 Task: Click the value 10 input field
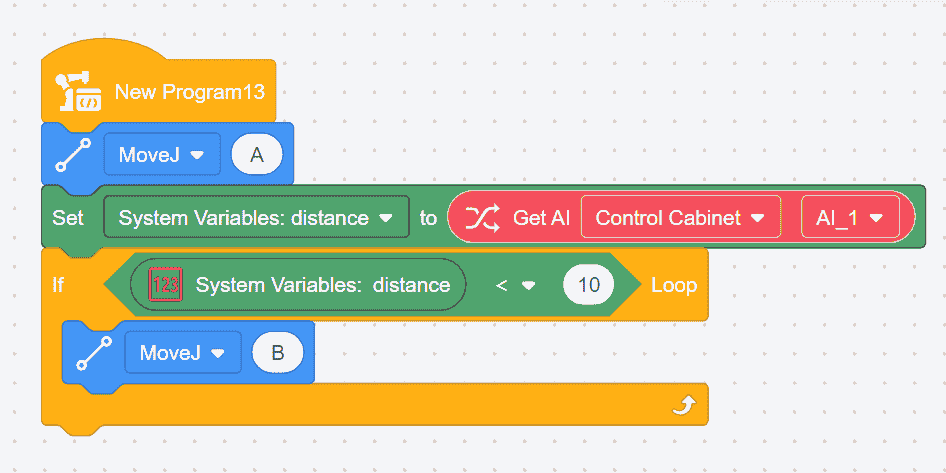pyautogui.click(x=589, y=285)
